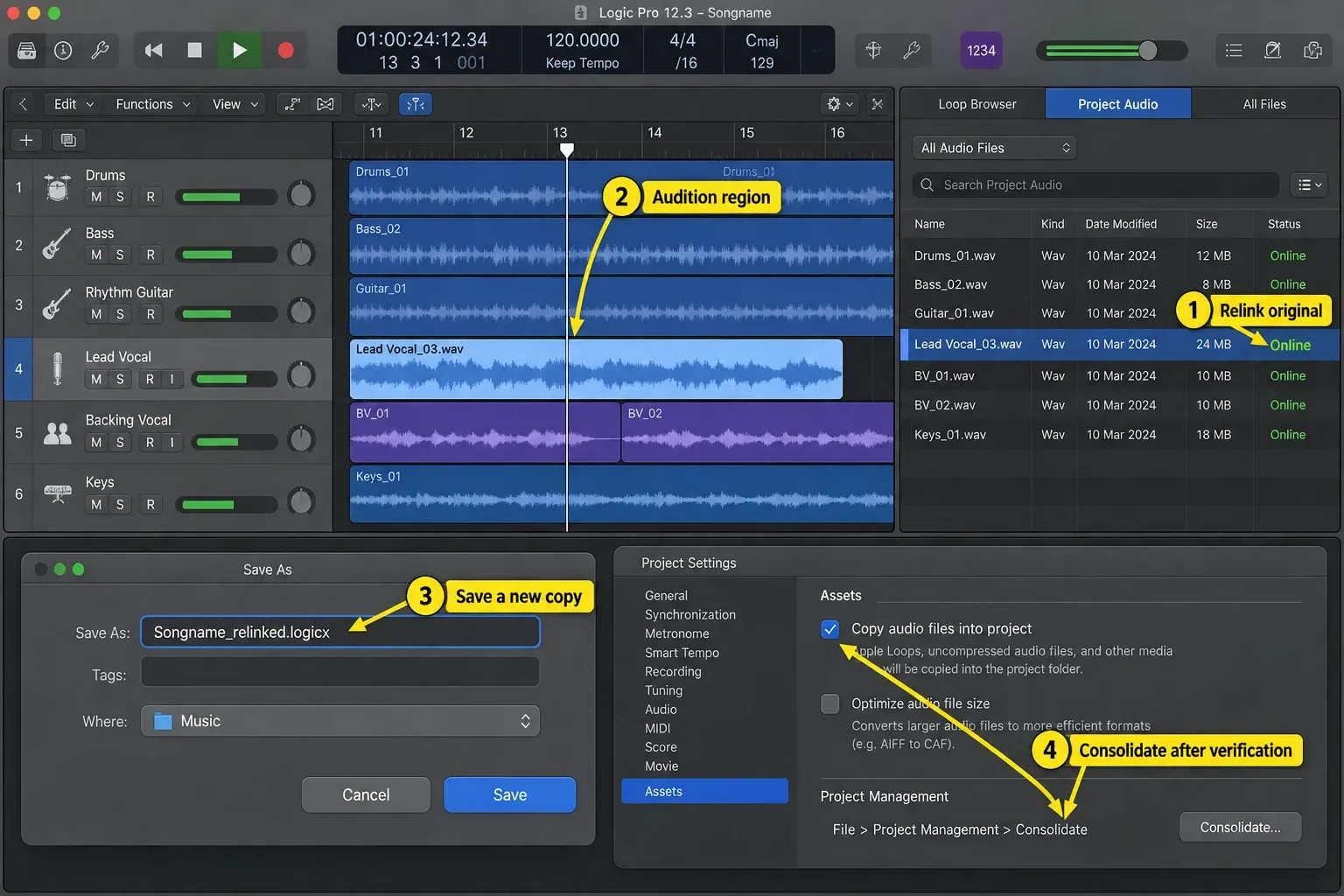Stop playback

tap(194, 51)
